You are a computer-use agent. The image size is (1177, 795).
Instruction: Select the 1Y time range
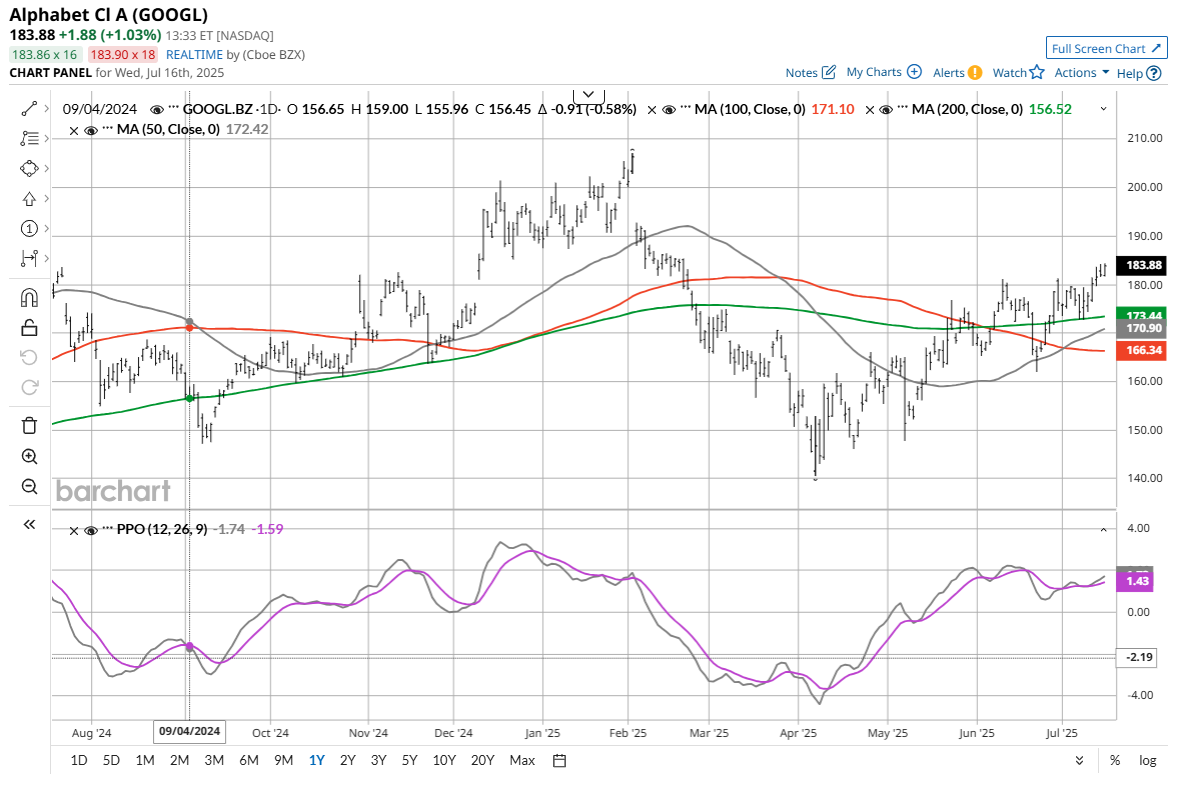click(317, 760)
